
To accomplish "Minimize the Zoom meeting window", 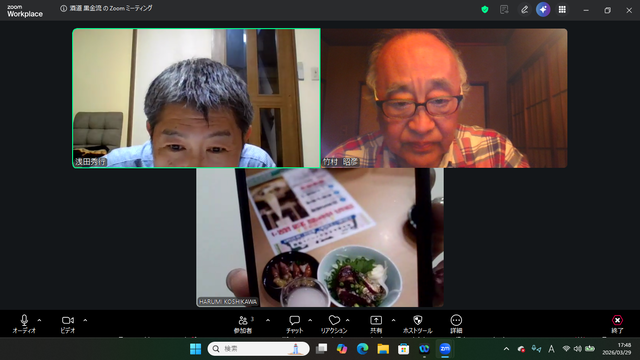I will click(586, 10).
